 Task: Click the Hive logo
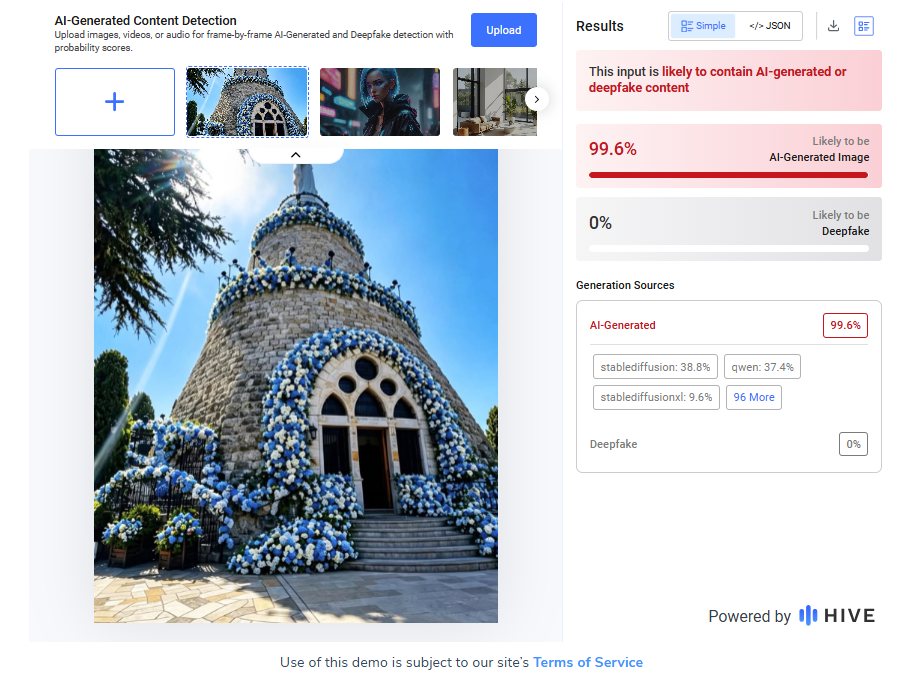tap(837, 616)
